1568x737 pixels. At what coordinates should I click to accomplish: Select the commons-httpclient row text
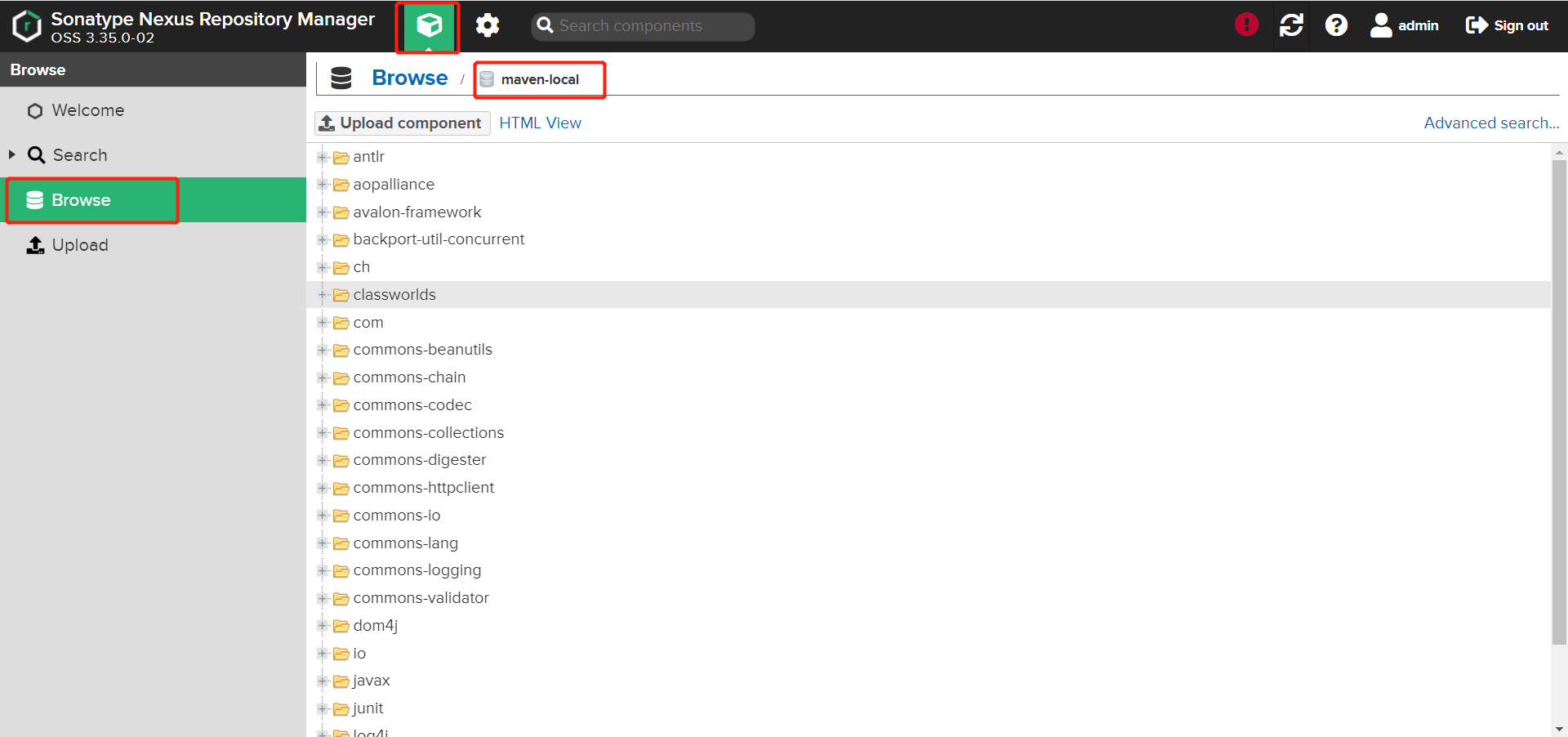(x=423, y=487)
